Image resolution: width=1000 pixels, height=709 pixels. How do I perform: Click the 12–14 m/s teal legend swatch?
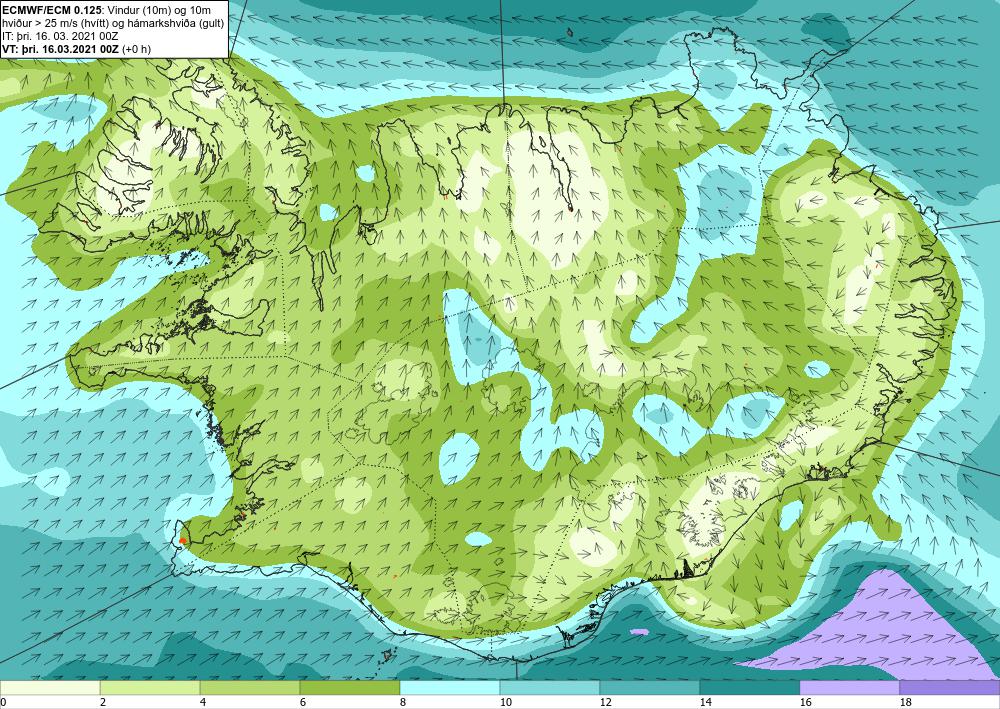(x=650, y=687)
